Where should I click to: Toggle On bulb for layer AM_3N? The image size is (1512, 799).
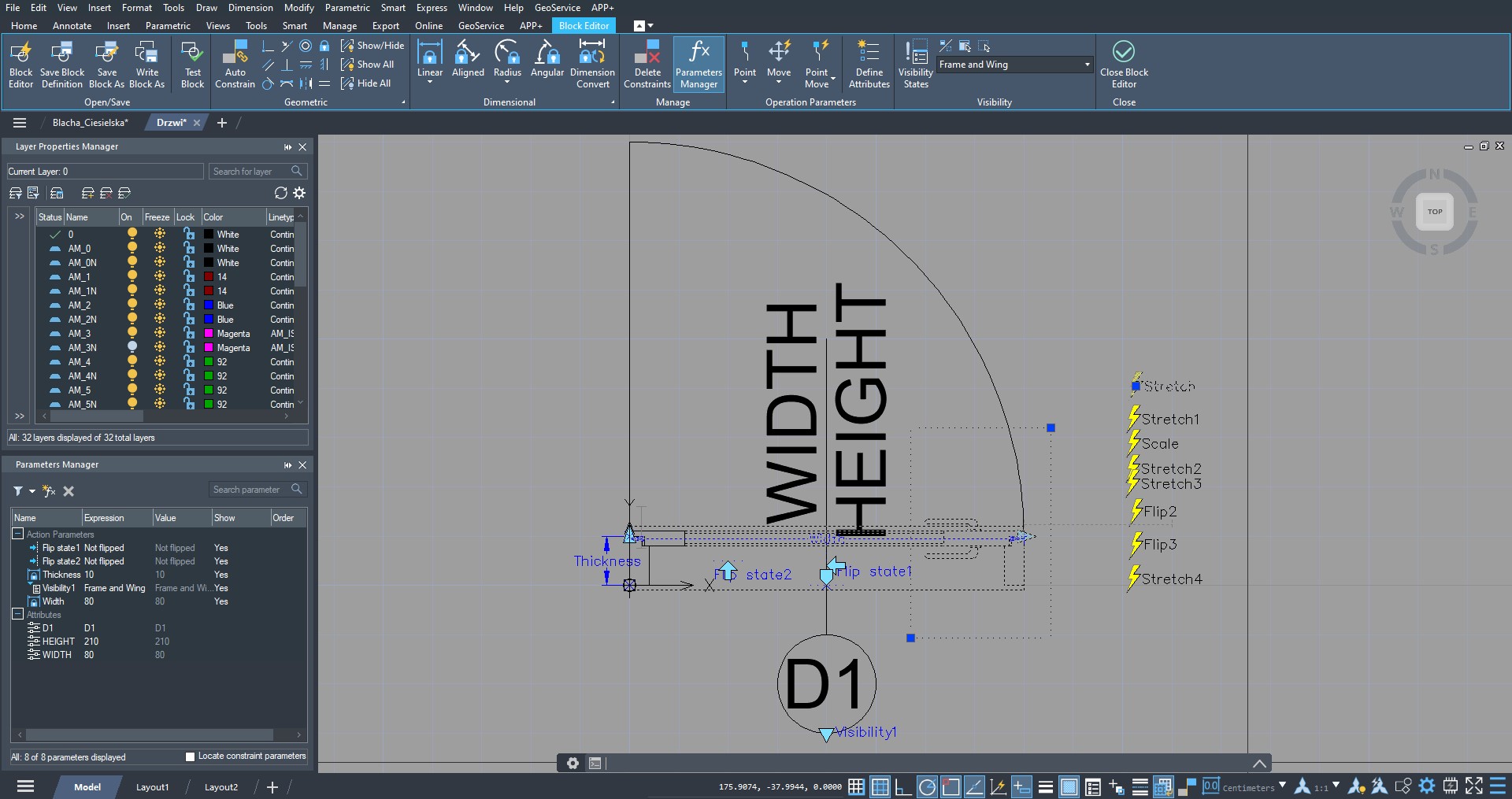pos(132,346)
